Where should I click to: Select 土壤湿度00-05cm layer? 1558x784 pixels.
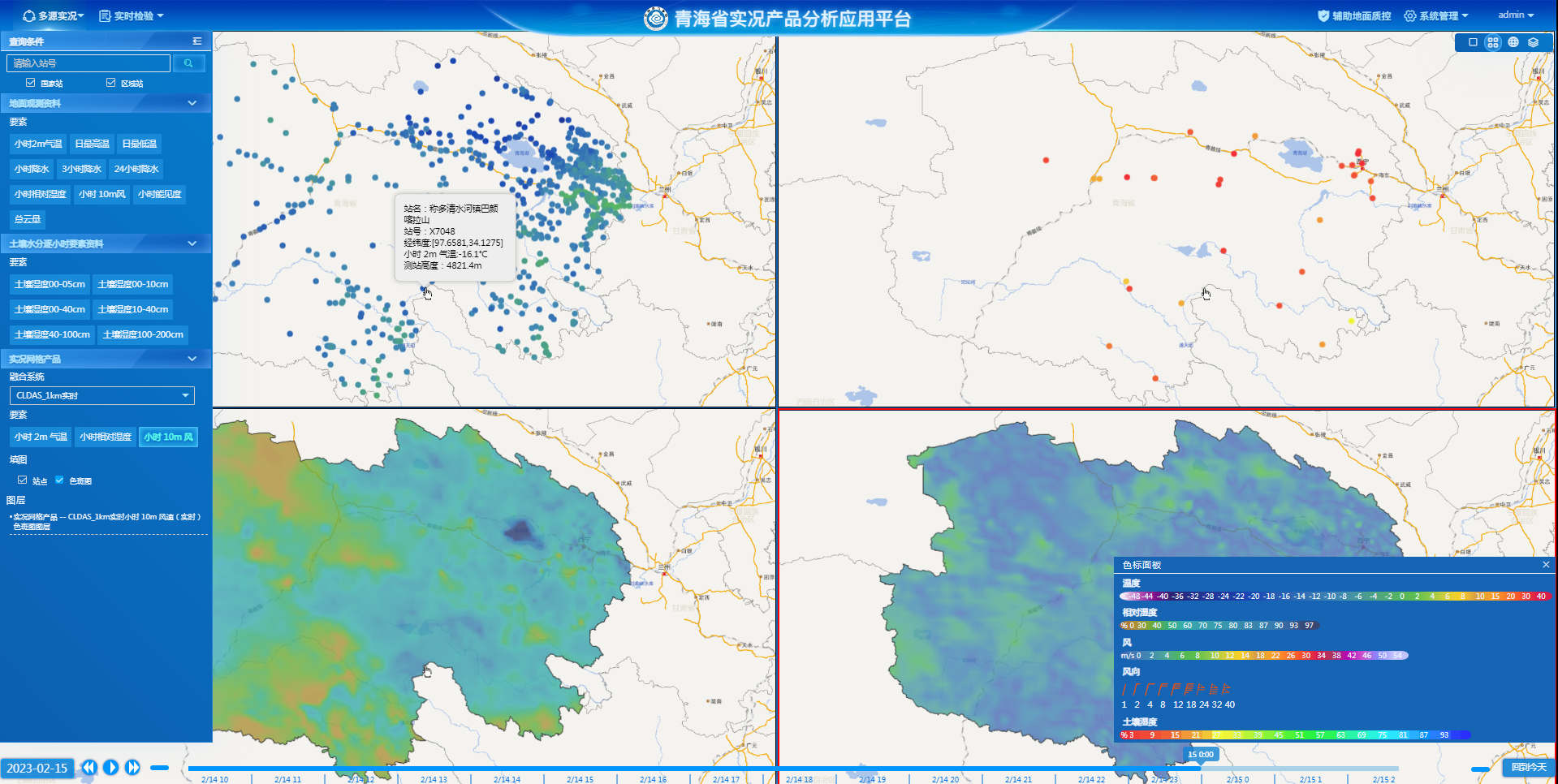[x=50, y=284]
